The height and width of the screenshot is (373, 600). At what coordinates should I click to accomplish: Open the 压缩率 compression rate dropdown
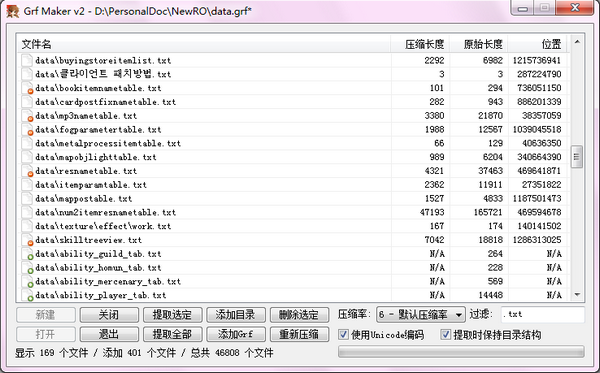tap(421, 315)
